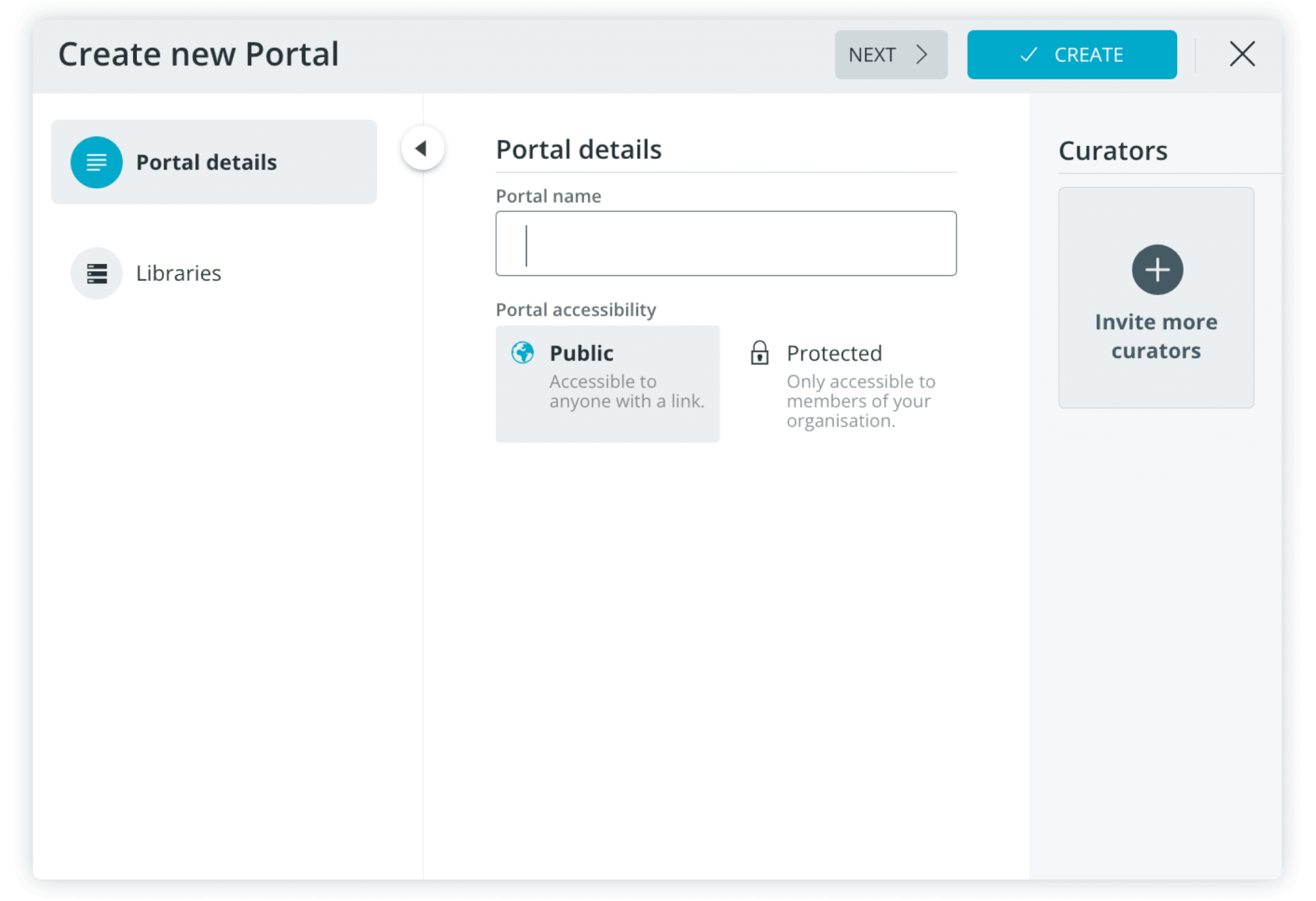This screenshot has width=1316, height=901.
Task: Expand the Portal details section
Action: pos(213,162)
